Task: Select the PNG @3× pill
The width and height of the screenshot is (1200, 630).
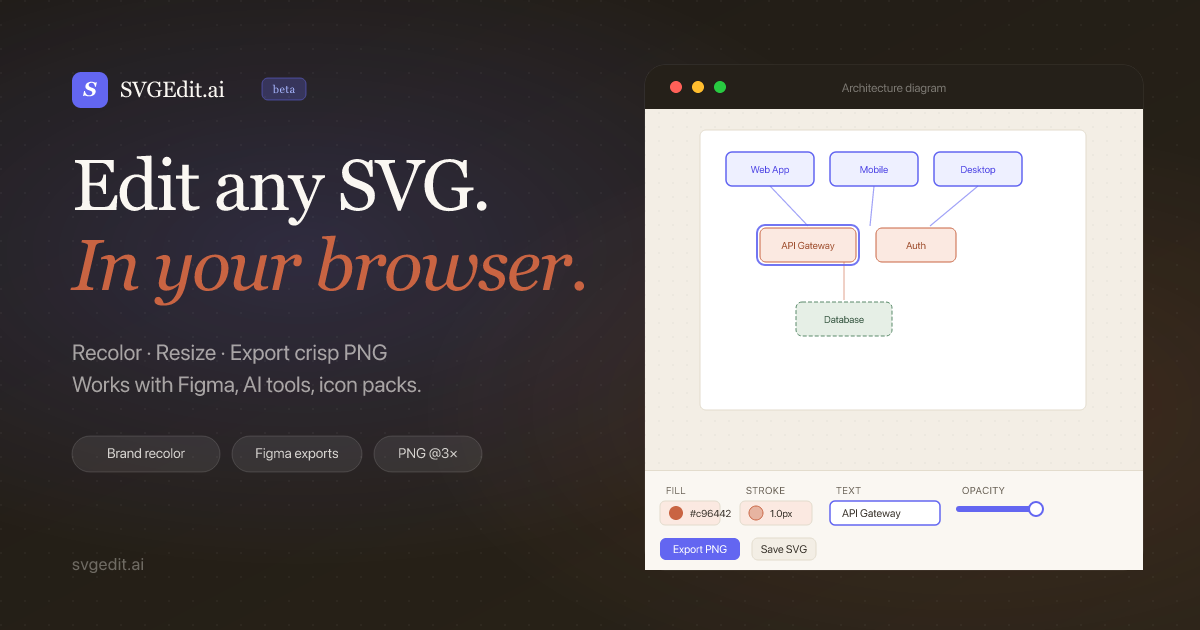Action: [x=428, y=454]
